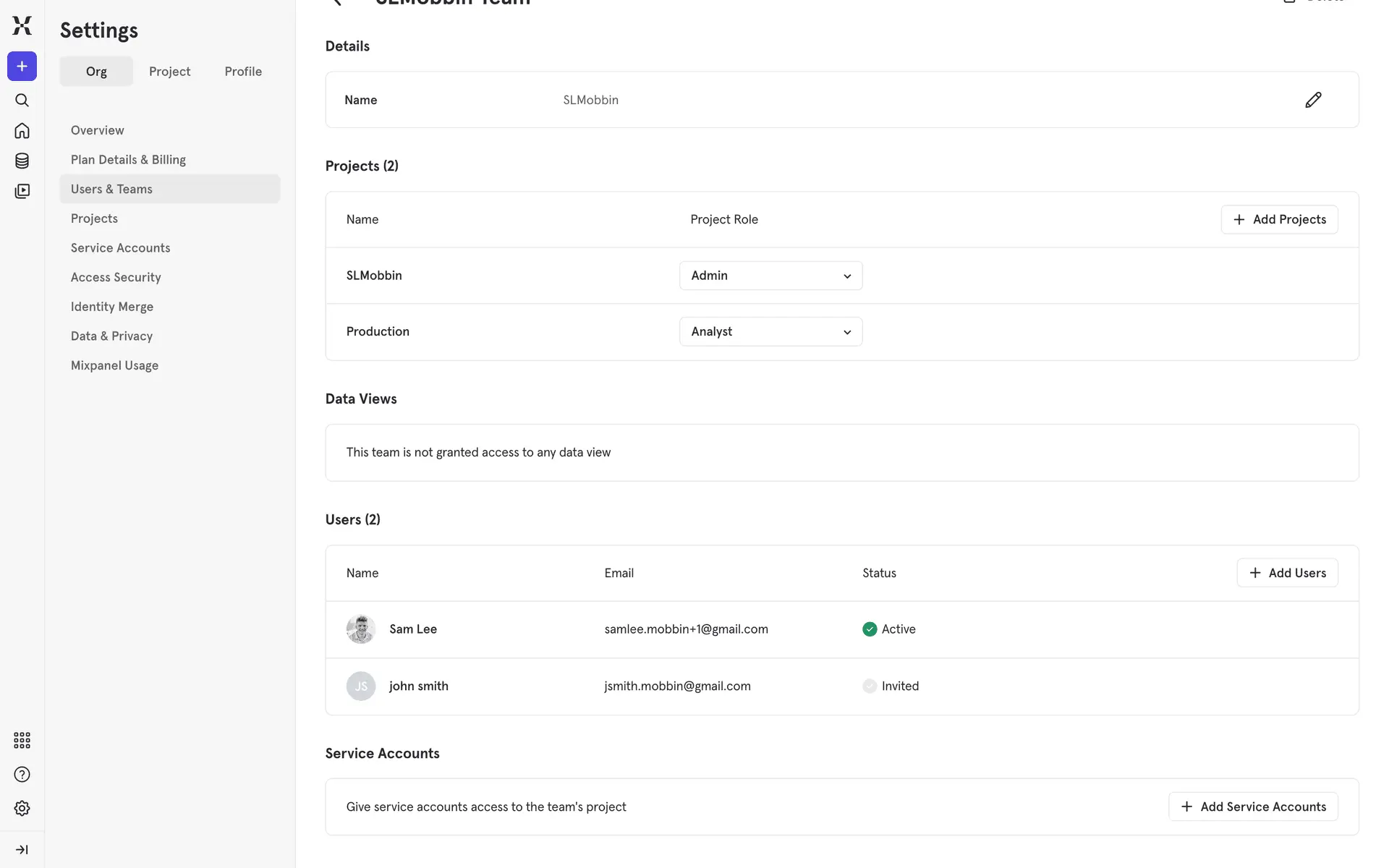Click Sam Lee's avatar photo
The width and height of the screenshot is (1389, 868).
coord(360,629)
